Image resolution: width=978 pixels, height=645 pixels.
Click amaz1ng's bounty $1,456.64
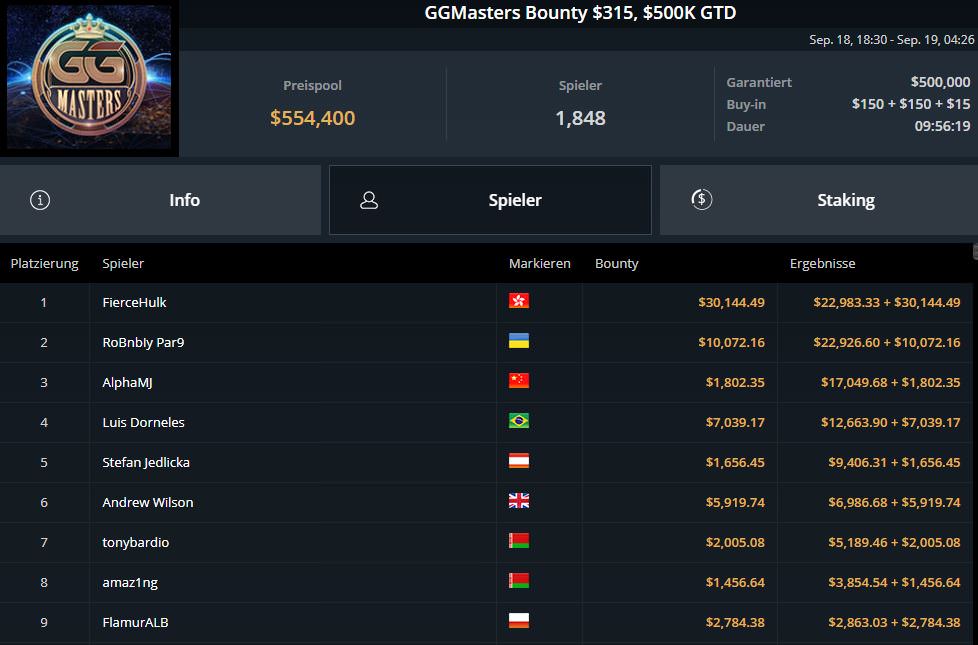coord(735,582)
